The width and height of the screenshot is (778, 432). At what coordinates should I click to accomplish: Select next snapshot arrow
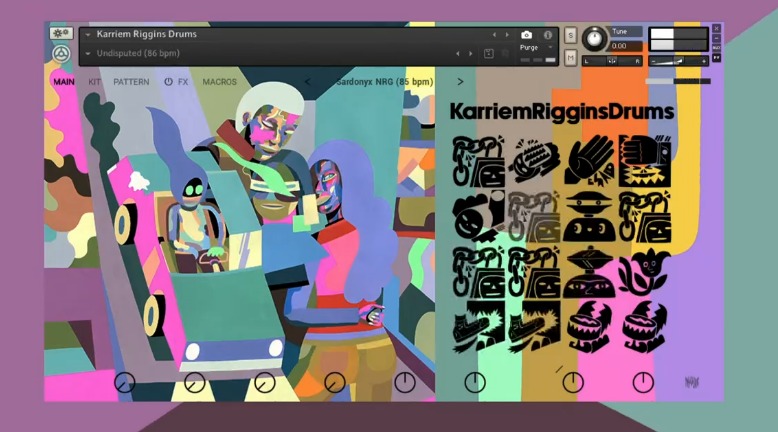pyautogui.click(x=470, y=54)
